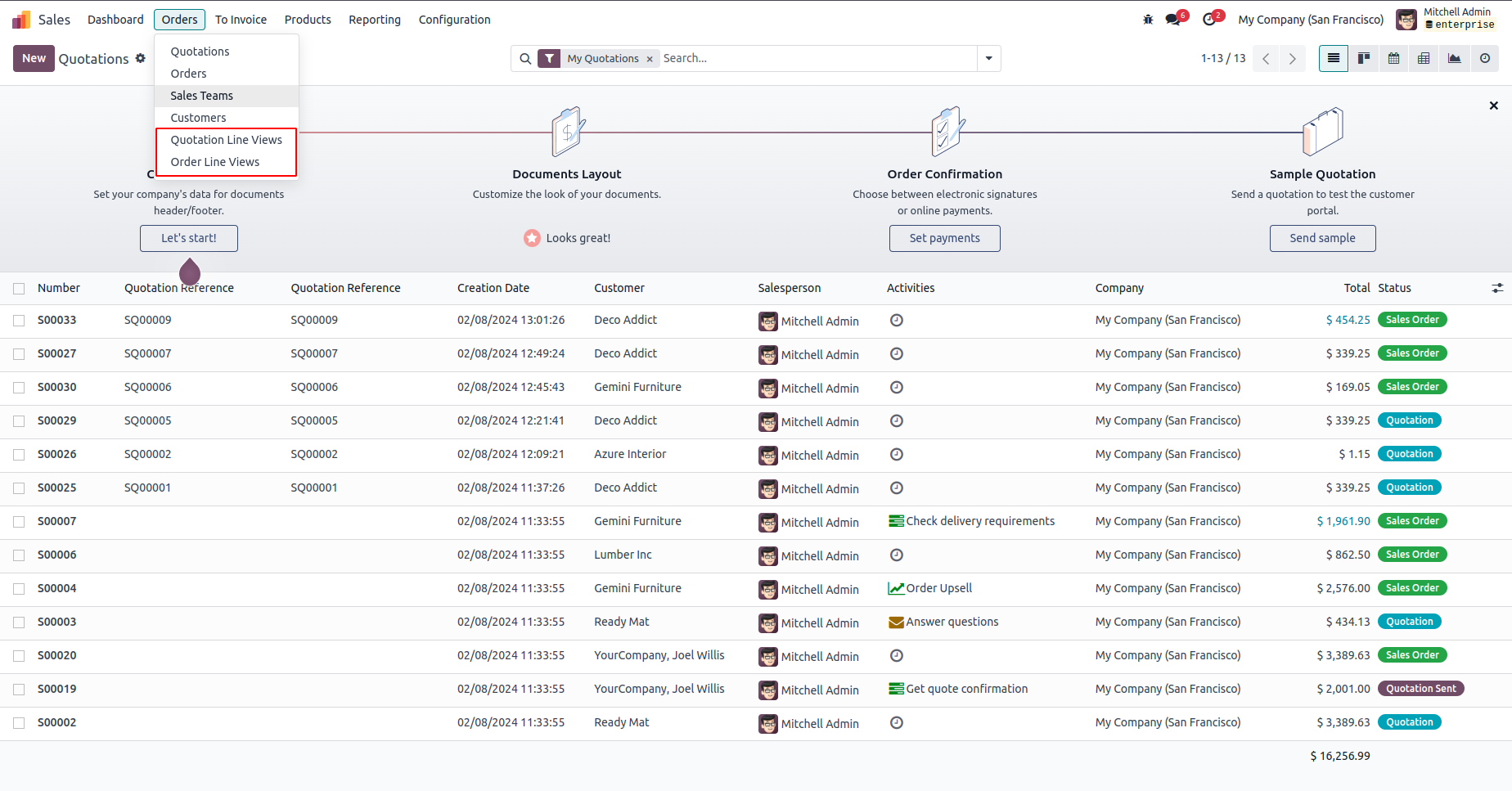1512x791 pixels.
Task: Close the onboarding banner
Action: coord(1493,106)
